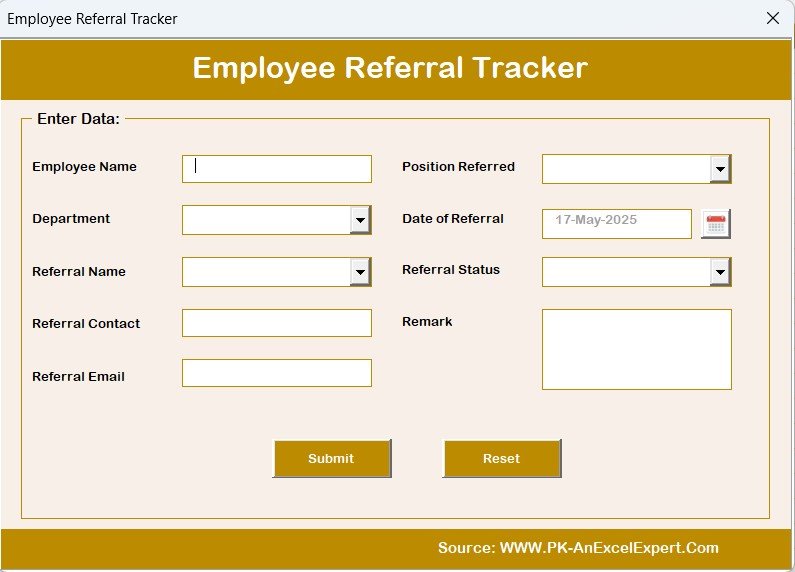Expand the Position Referred dropdown

pos(720,169)
